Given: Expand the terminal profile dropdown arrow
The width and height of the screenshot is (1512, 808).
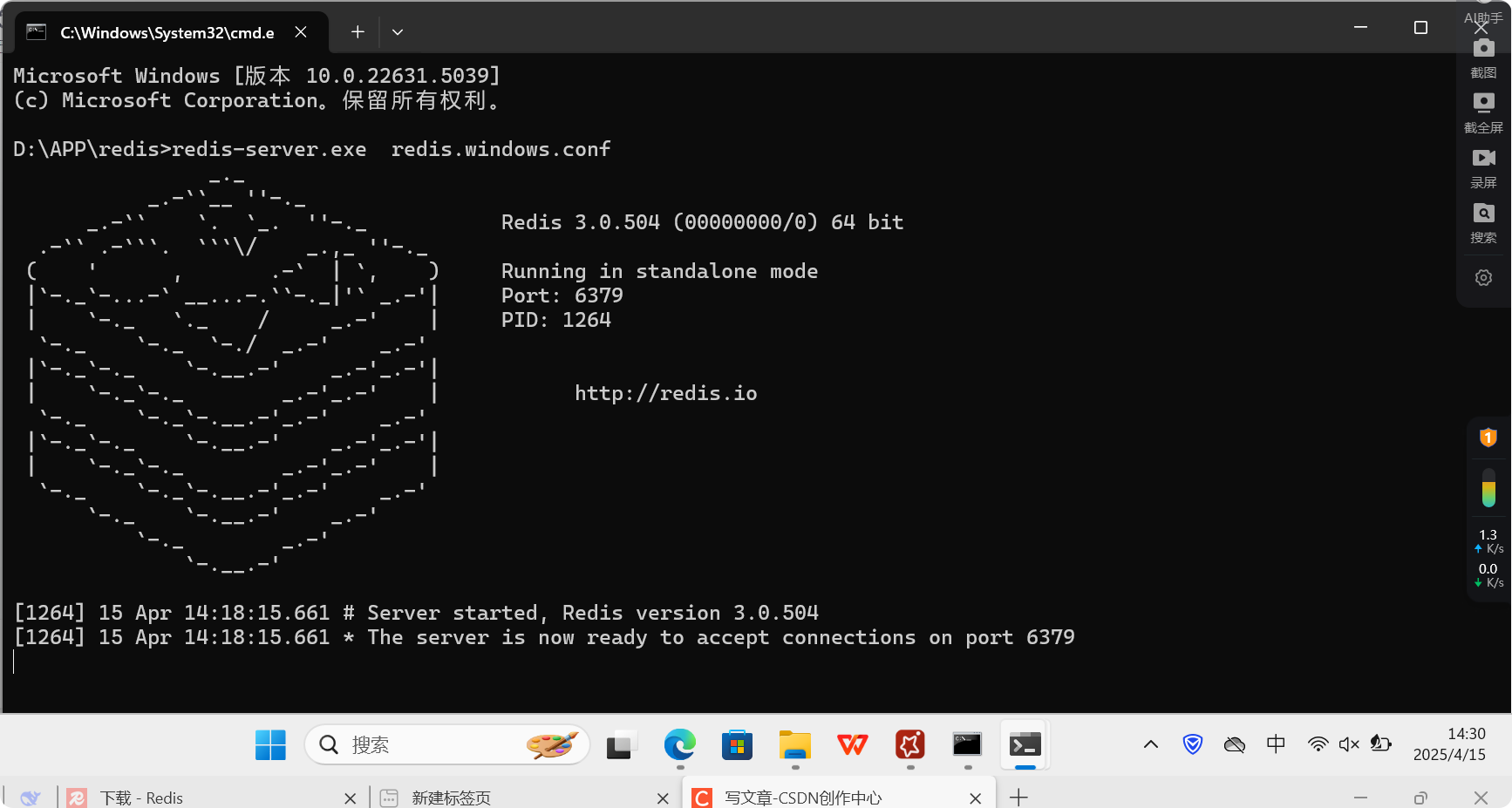Looking at the screenshot, I should point(398,32).
